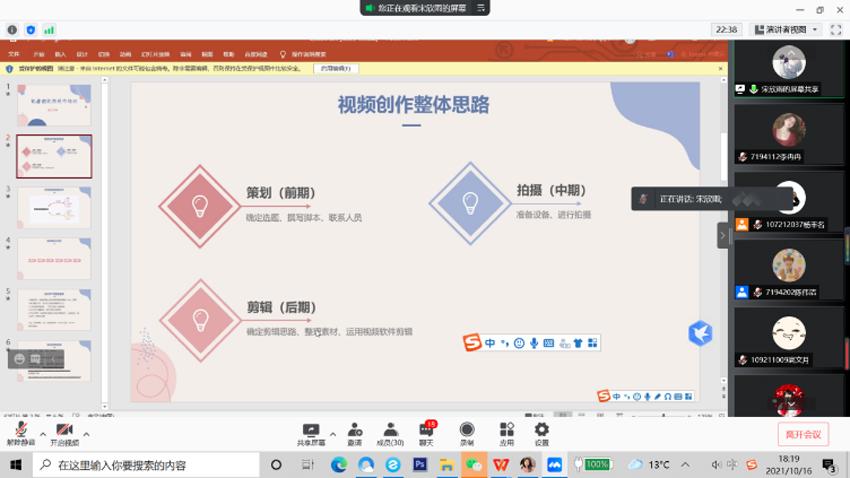Open Photoshop from the Windows taskbar
The height and width of the screenshot is (478, 850).
[x=420, y=465]
